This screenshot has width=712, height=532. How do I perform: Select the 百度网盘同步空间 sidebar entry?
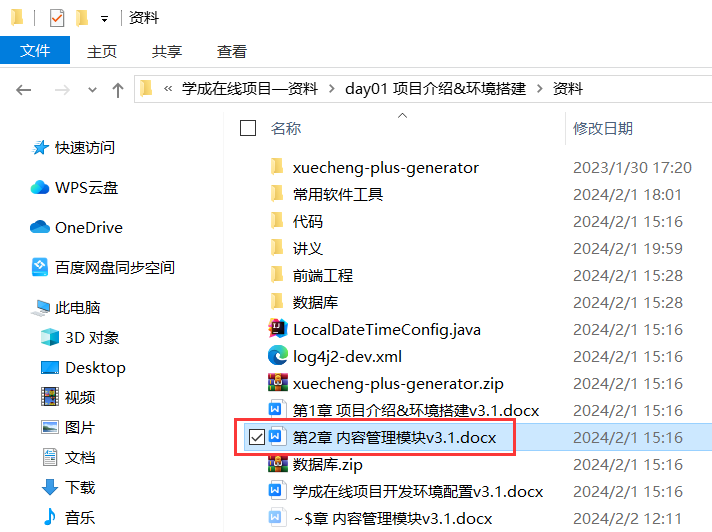click(103, 267)
